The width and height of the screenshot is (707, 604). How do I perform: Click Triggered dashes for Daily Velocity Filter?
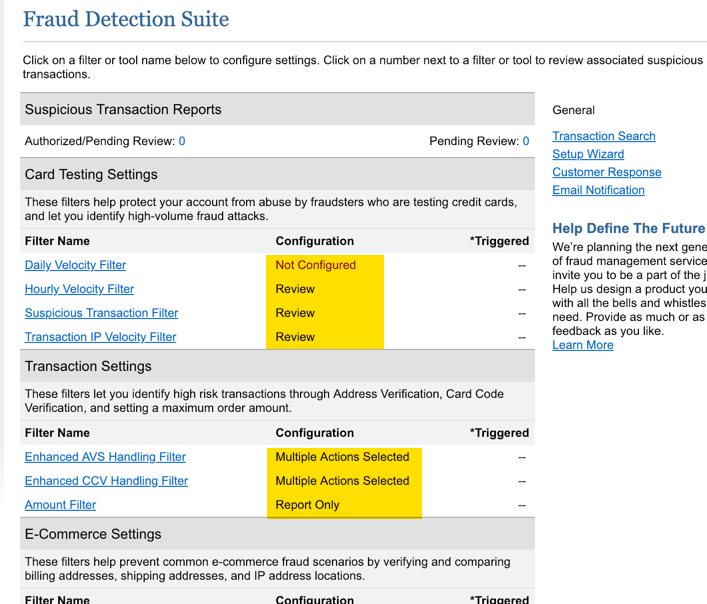coord(522,265)
